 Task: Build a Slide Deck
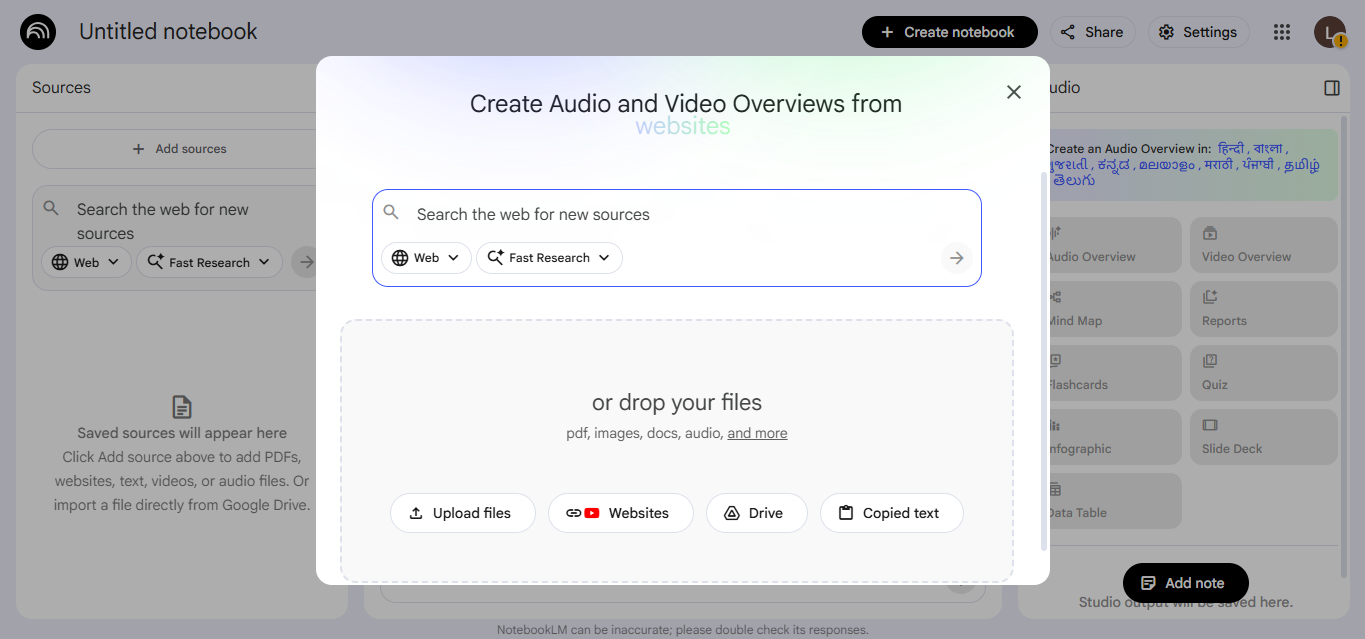1262,436
